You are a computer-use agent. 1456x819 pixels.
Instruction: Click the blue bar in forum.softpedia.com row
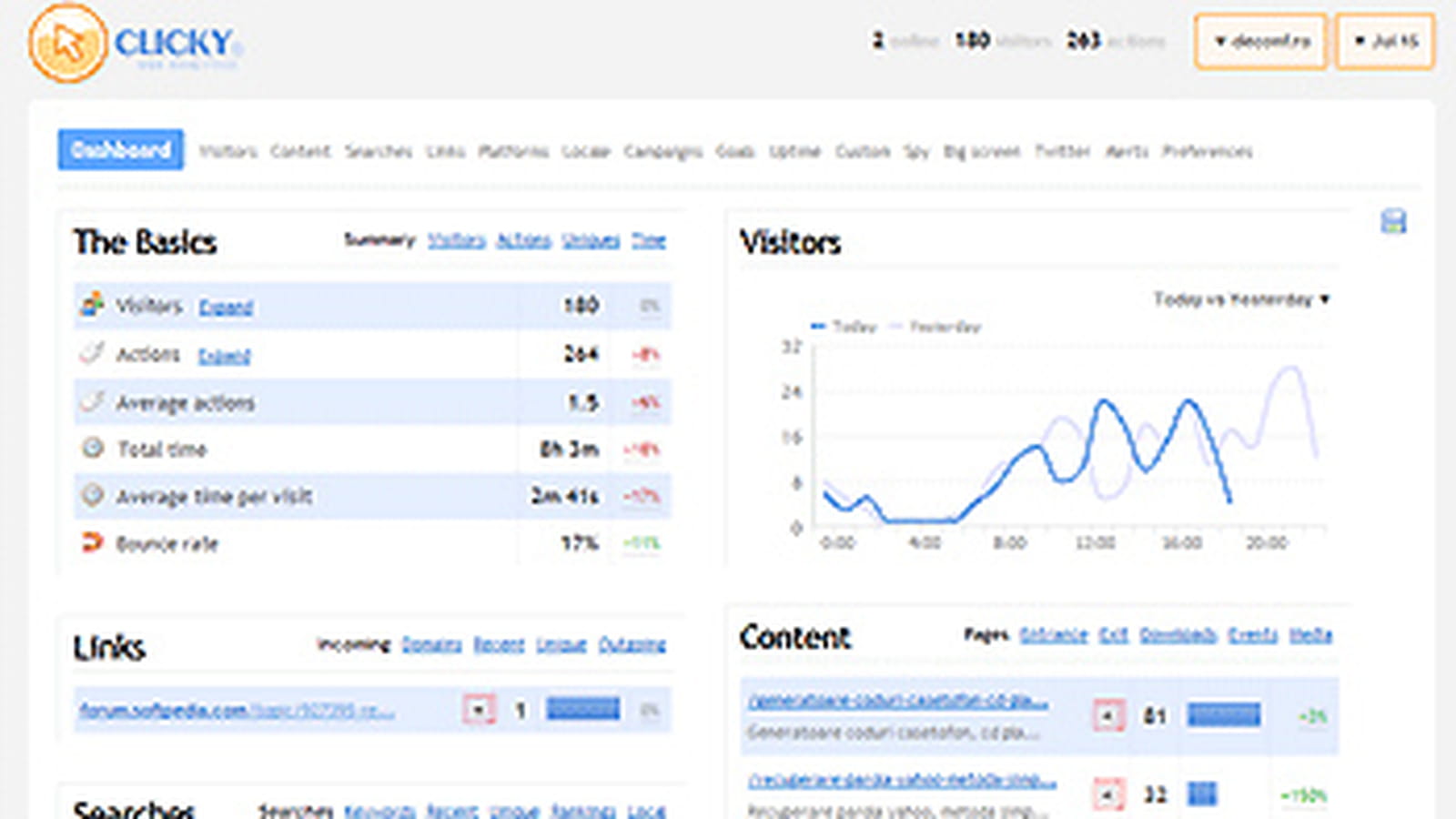coord(583,708)
